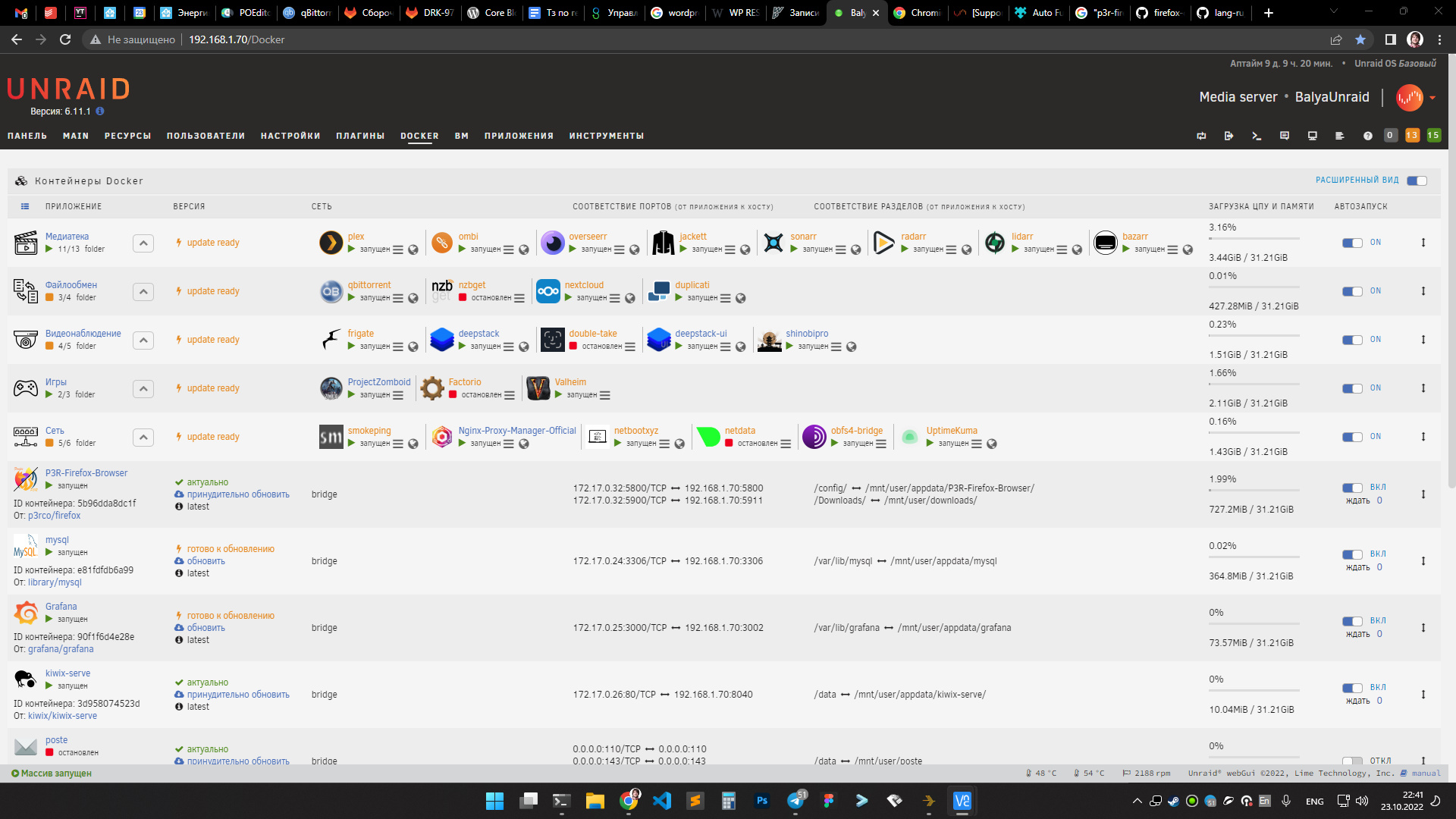Viewport: 1456px width, 819px height.
Task: Click the Grafana container icon
Action: click(x=26, y=612)
